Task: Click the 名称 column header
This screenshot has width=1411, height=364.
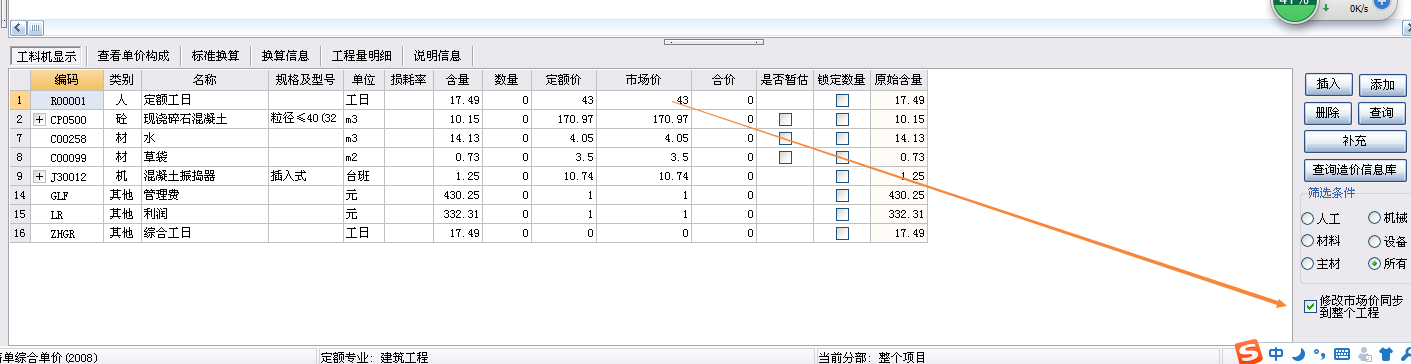Action: tap(204, 80)
